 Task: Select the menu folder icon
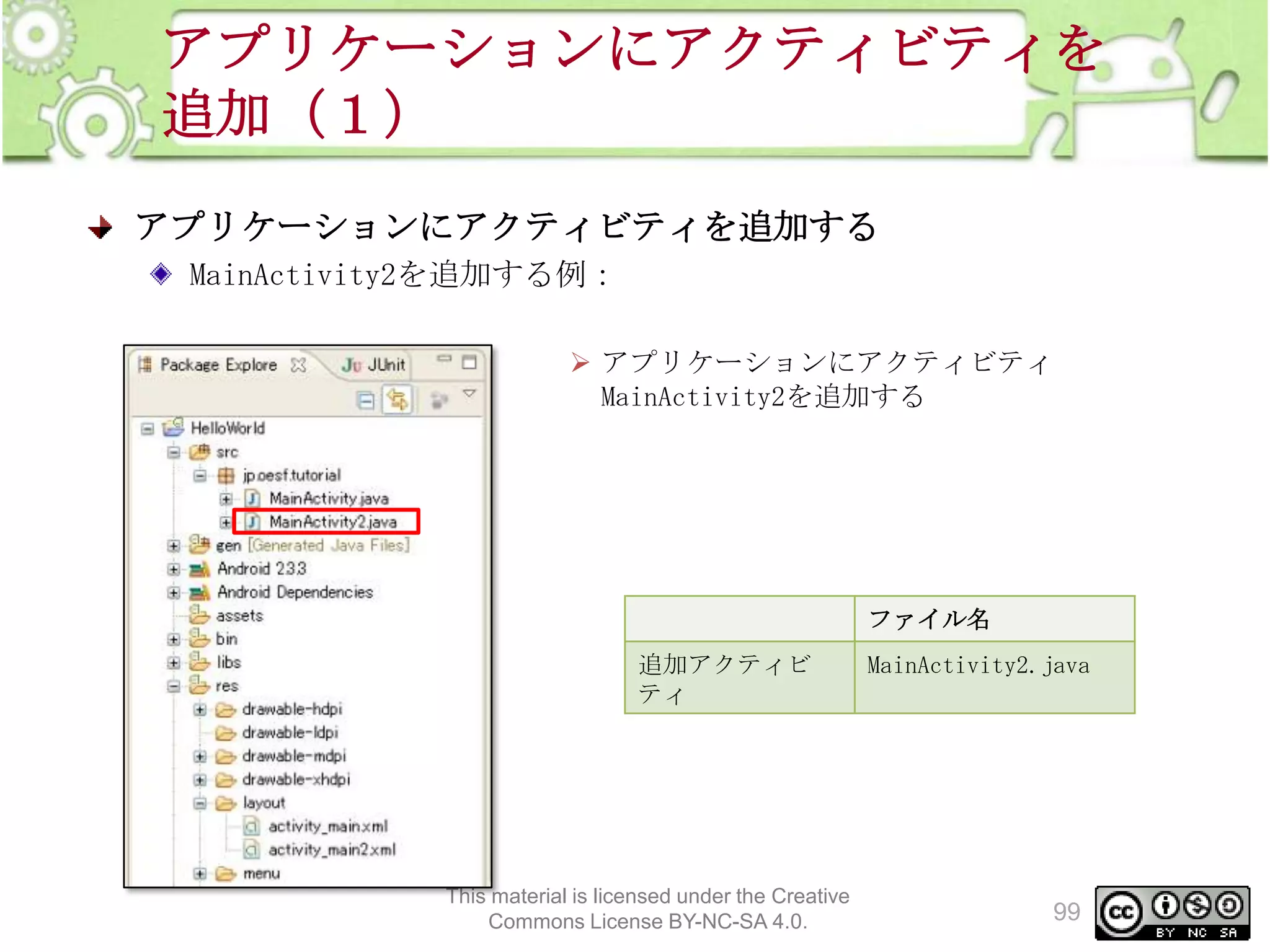[226, 874]
